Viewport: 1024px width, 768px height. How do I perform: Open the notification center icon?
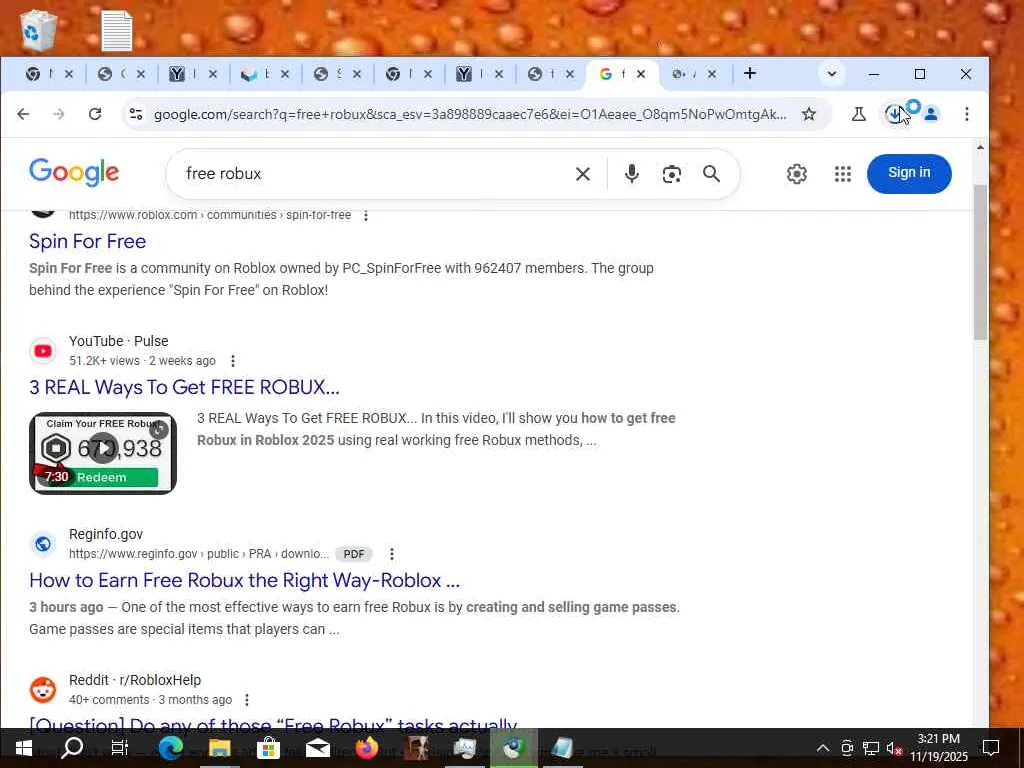coord(991,748)
